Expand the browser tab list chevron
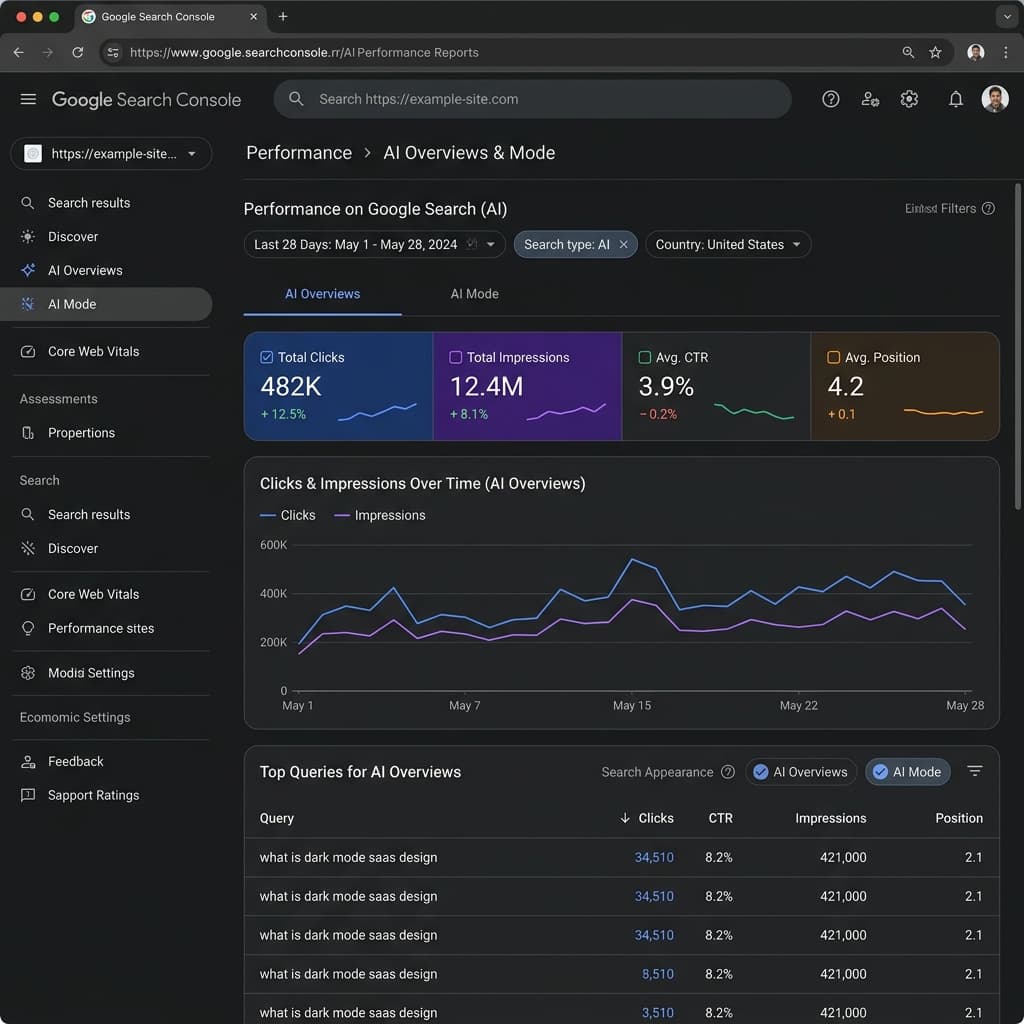The width and height of the screenshot is (1024, 1024). [x=1006, y=16]
